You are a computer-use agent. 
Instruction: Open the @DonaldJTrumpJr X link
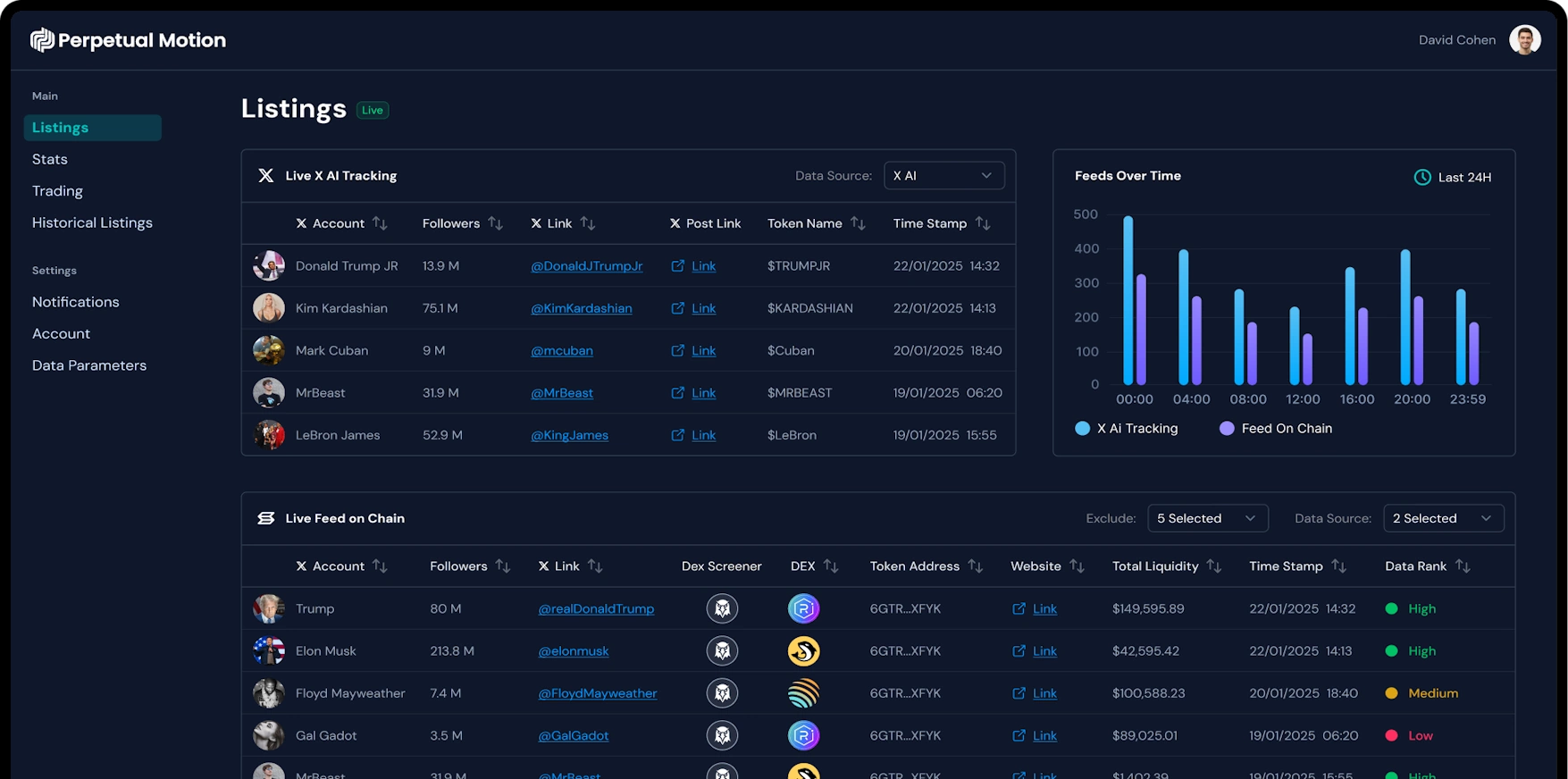[x=587, y=266]
